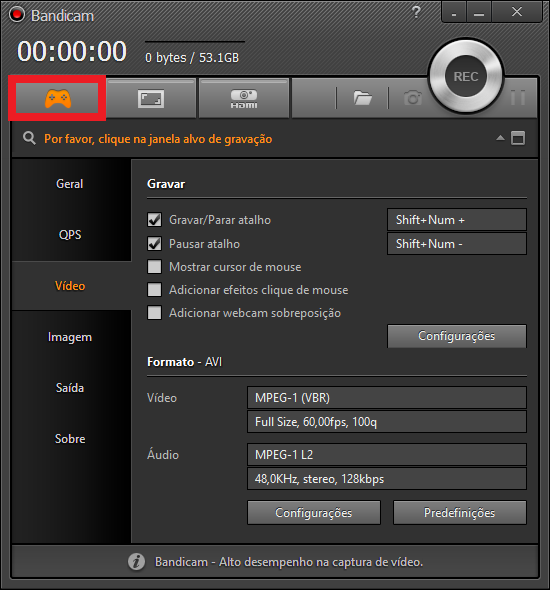Click the Shift+Num + hotkey field

pos(457,220)
